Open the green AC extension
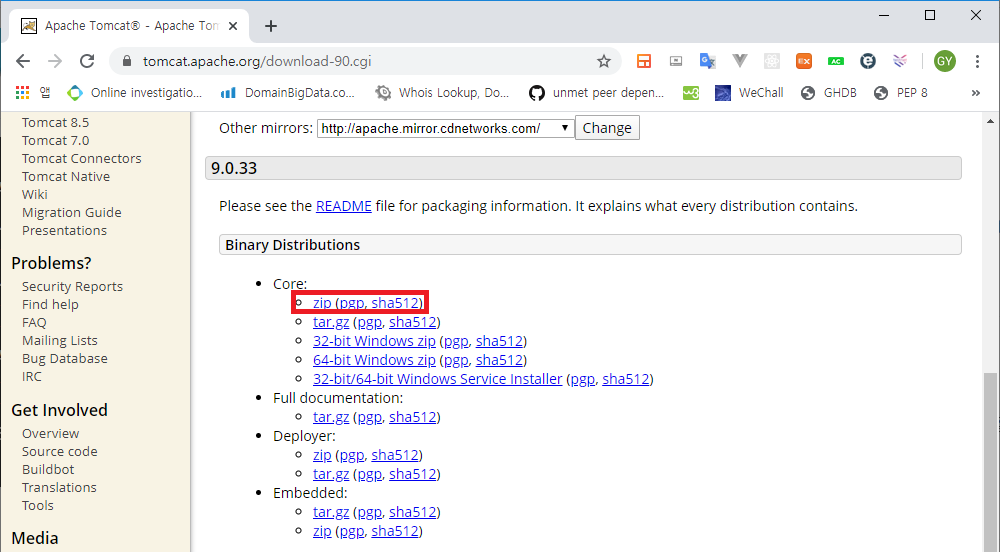This screenshot has width=1000, height=552. (835, 61)
